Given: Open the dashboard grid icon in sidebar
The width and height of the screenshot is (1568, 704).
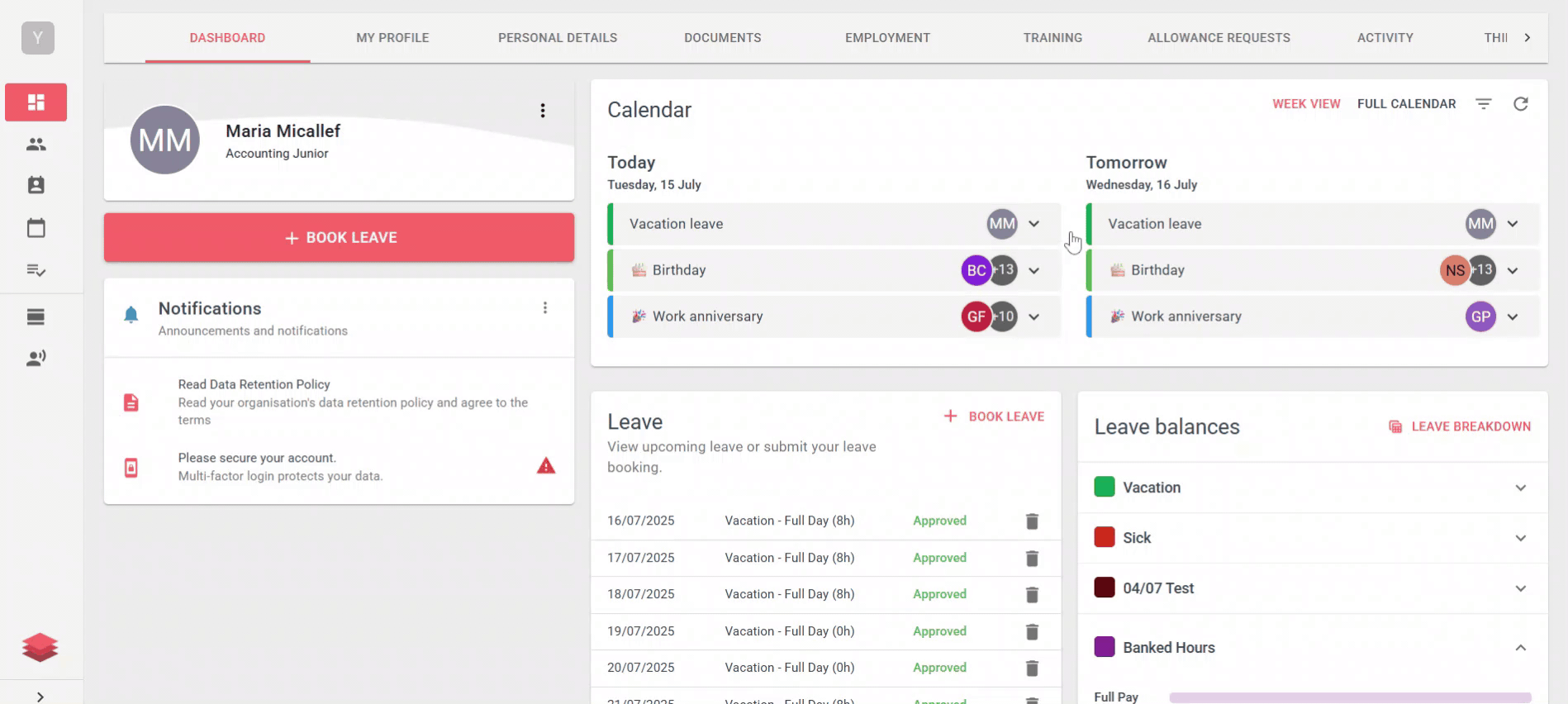Looking at the screenshot, I should coord(36,102).
